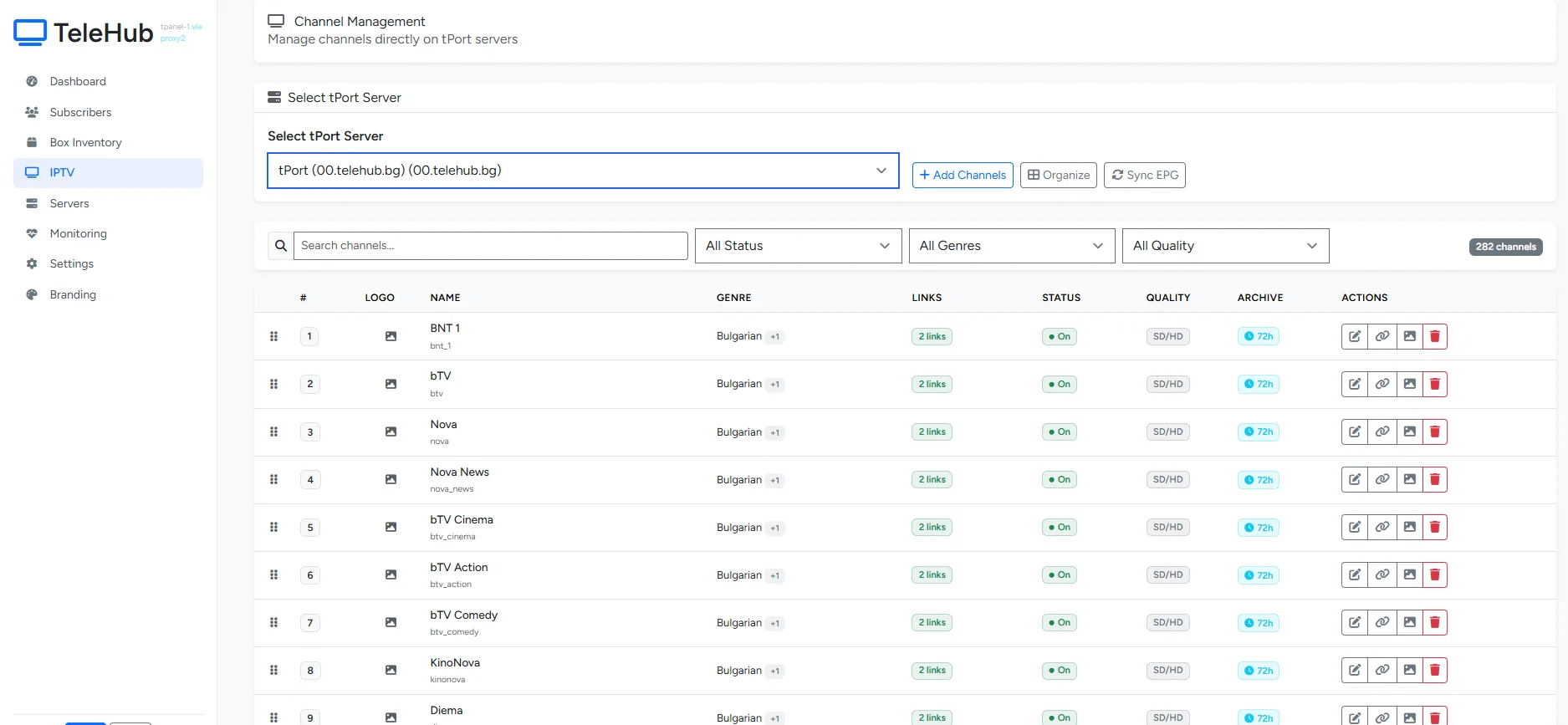This screenshot has height=725, width=1568.
Task: Delete the bTV channel
Action: click(x=1435, y=384)
